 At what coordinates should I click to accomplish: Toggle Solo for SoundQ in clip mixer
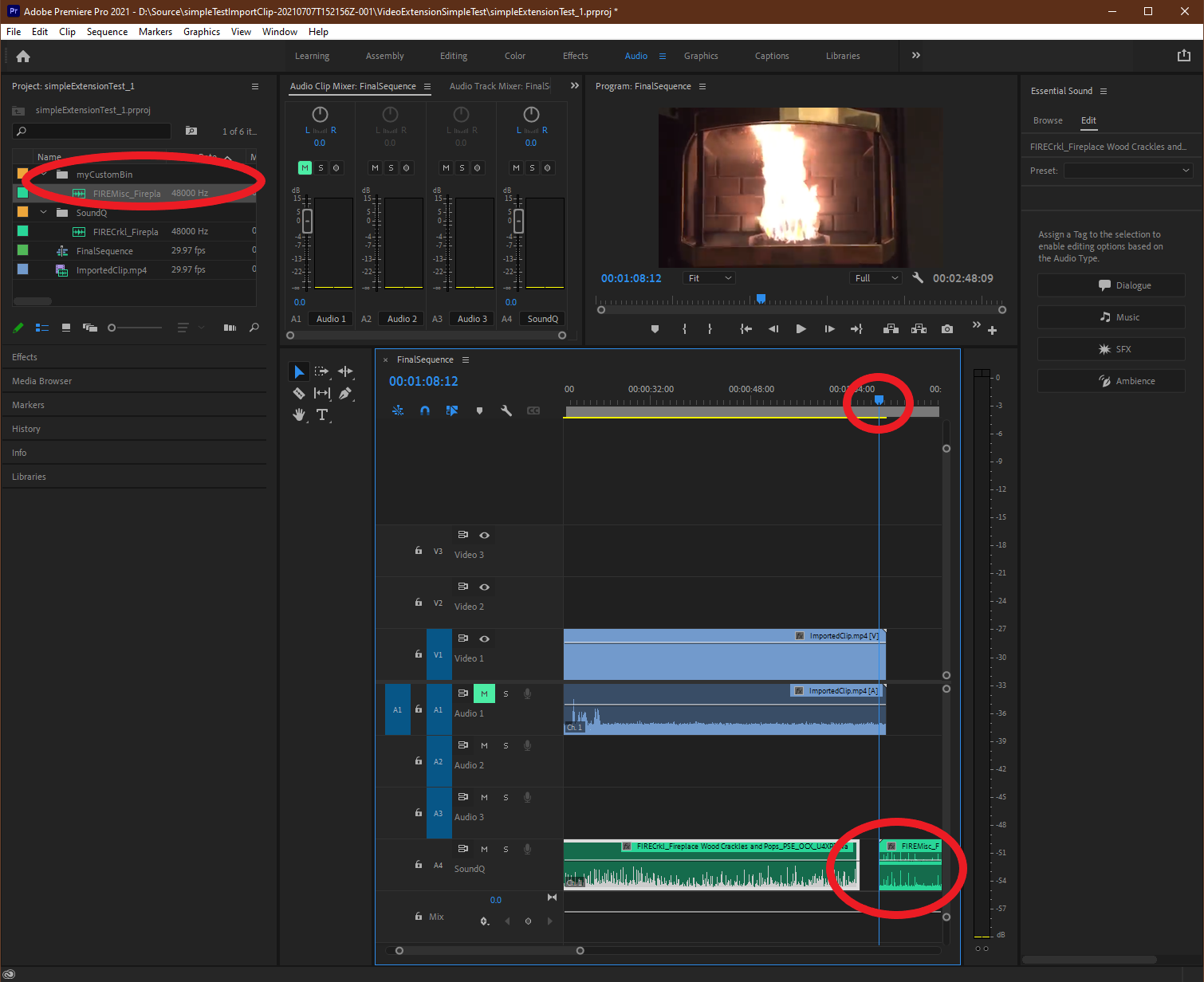pos(532,167)
